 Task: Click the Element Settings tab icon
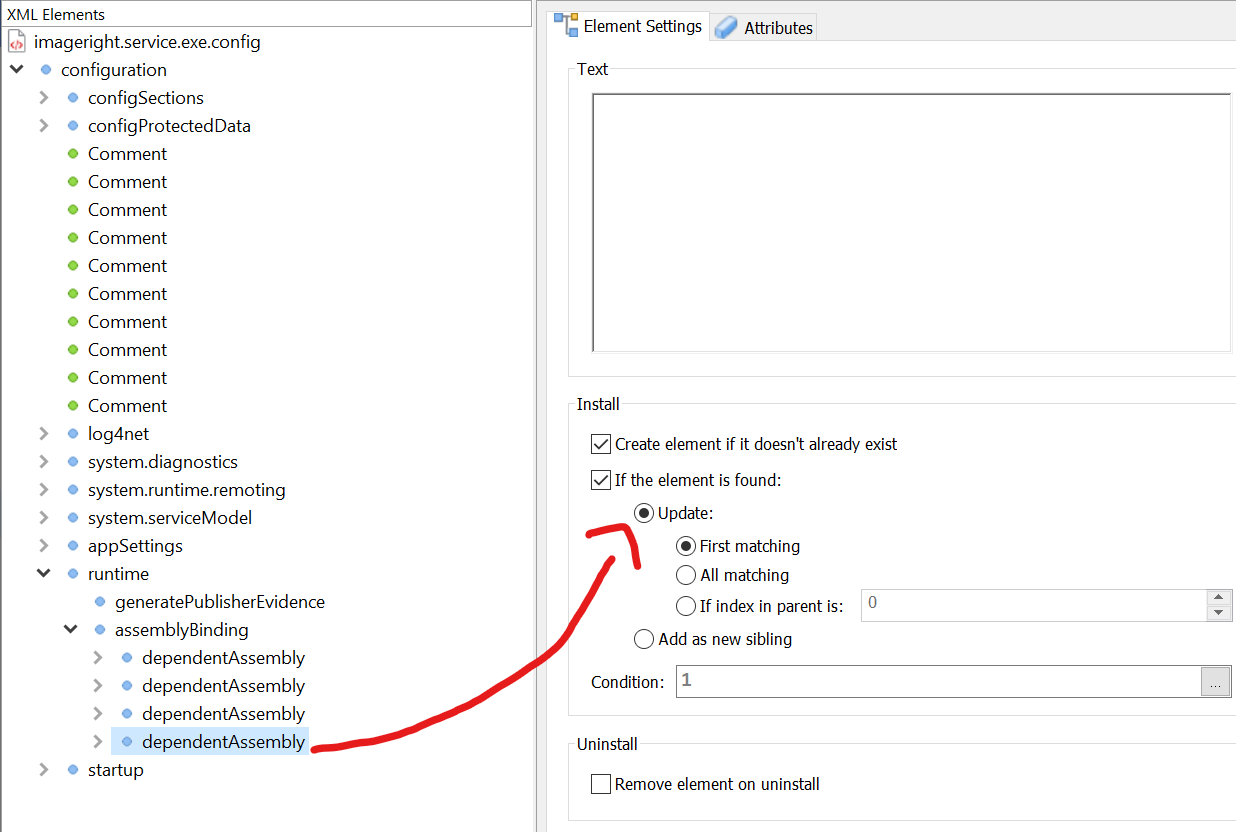567,26
